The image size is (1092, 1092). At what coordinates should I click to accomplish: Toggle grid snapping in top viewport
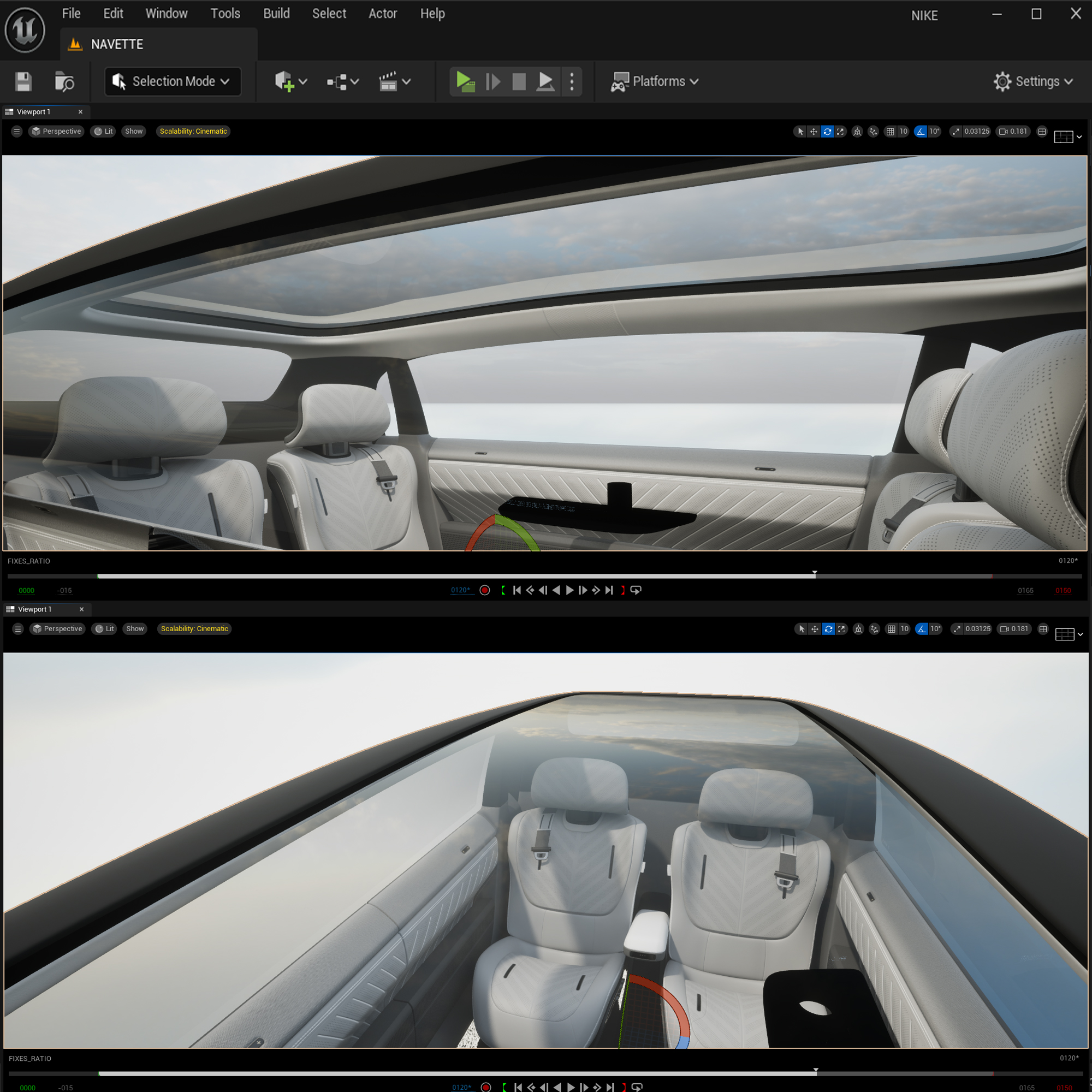pos(890,131)
